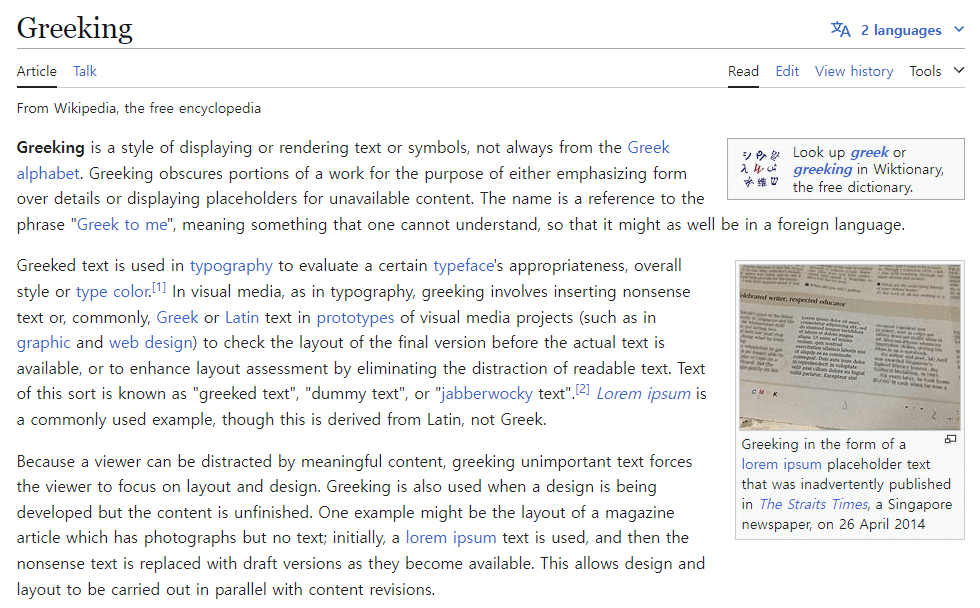Follow the "Greek to me" link
Image resolution: width=980 pixels, height=608 pixels.
point(122,224)
